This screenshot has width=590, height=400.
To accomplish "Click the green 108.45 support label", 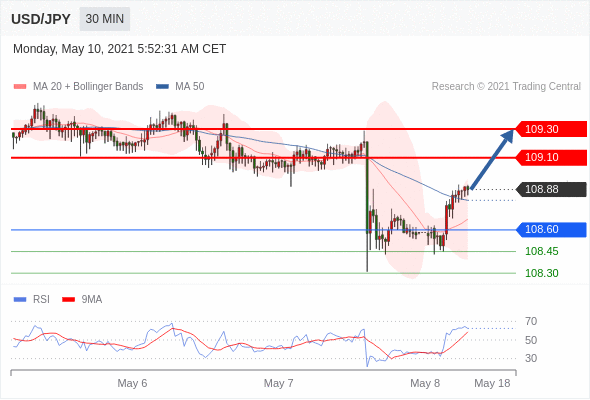I will [541, 251].
